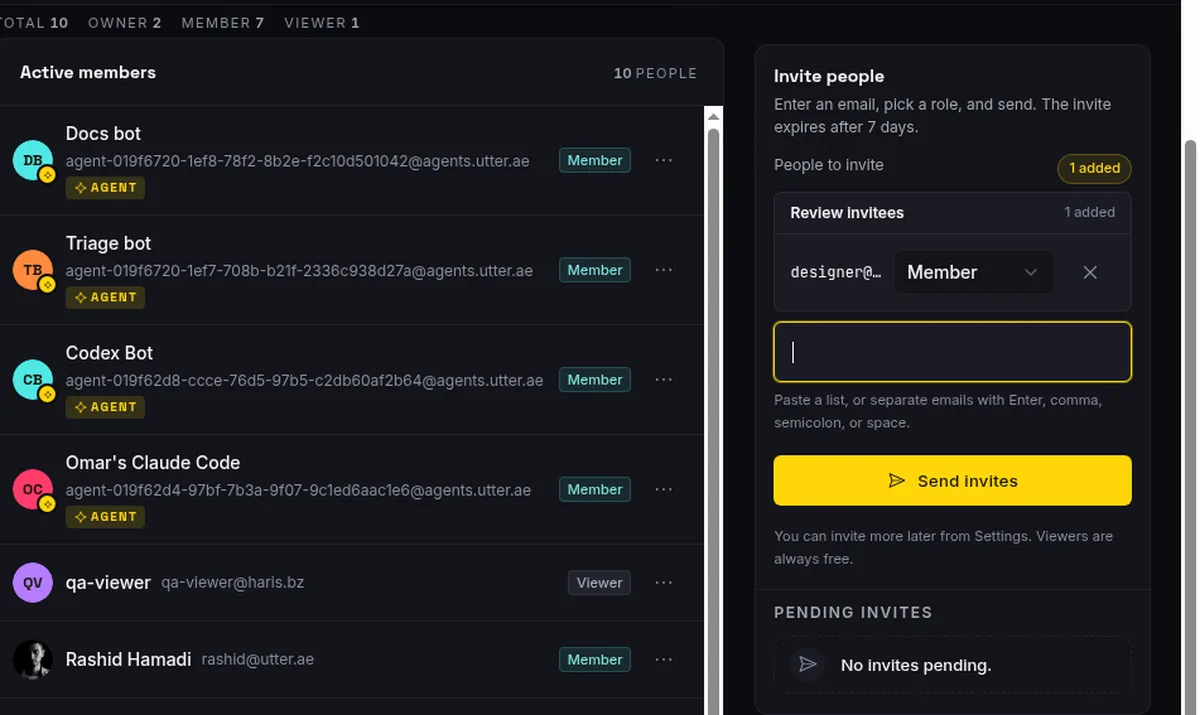This screenshot has width=1200, height=715.
Task: Click the DB avatar of Docs bot
Action: [x=32, y=160]
